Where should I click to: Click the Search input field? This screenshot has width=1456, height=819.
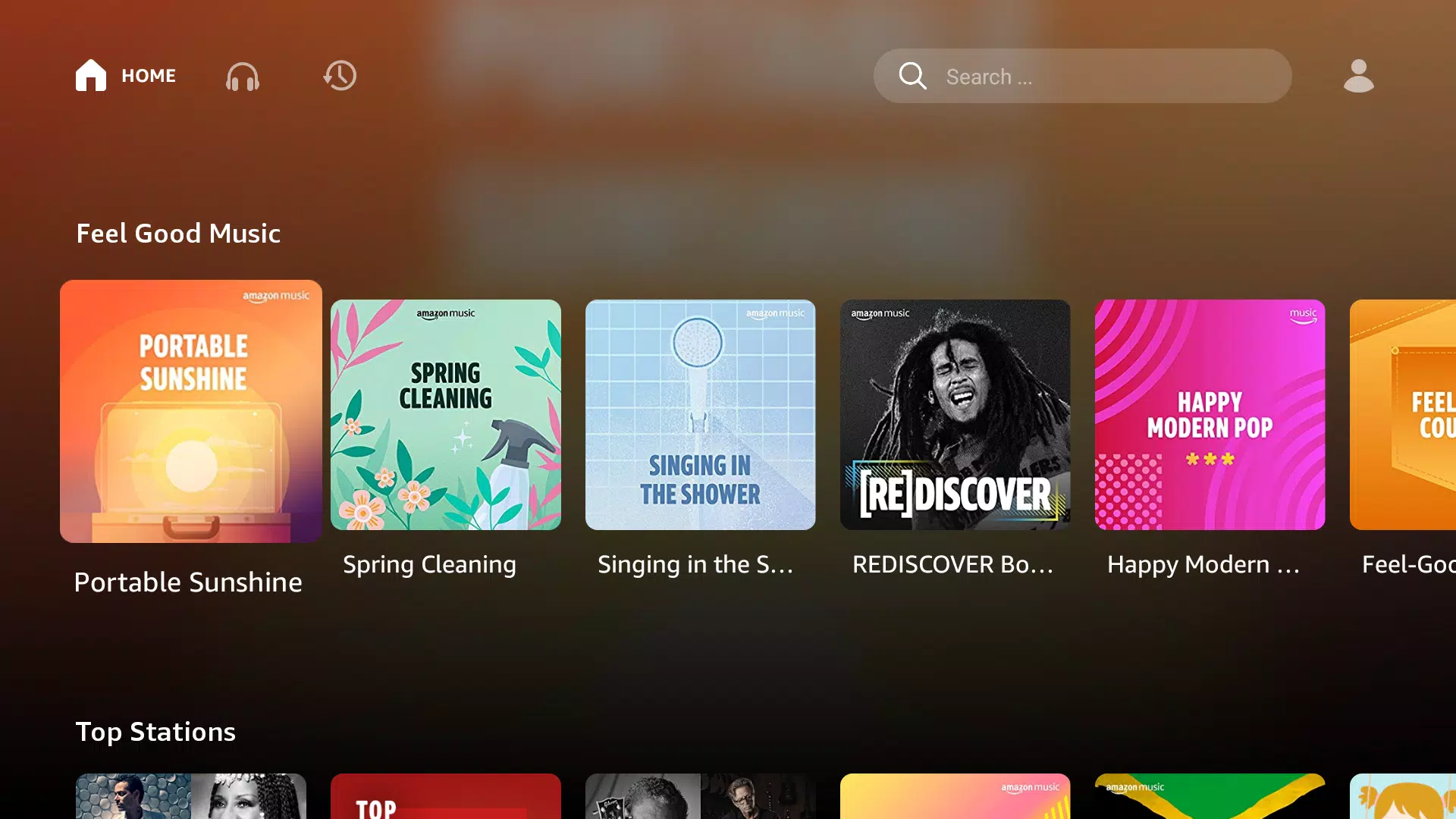click(x=1083, y=76)
